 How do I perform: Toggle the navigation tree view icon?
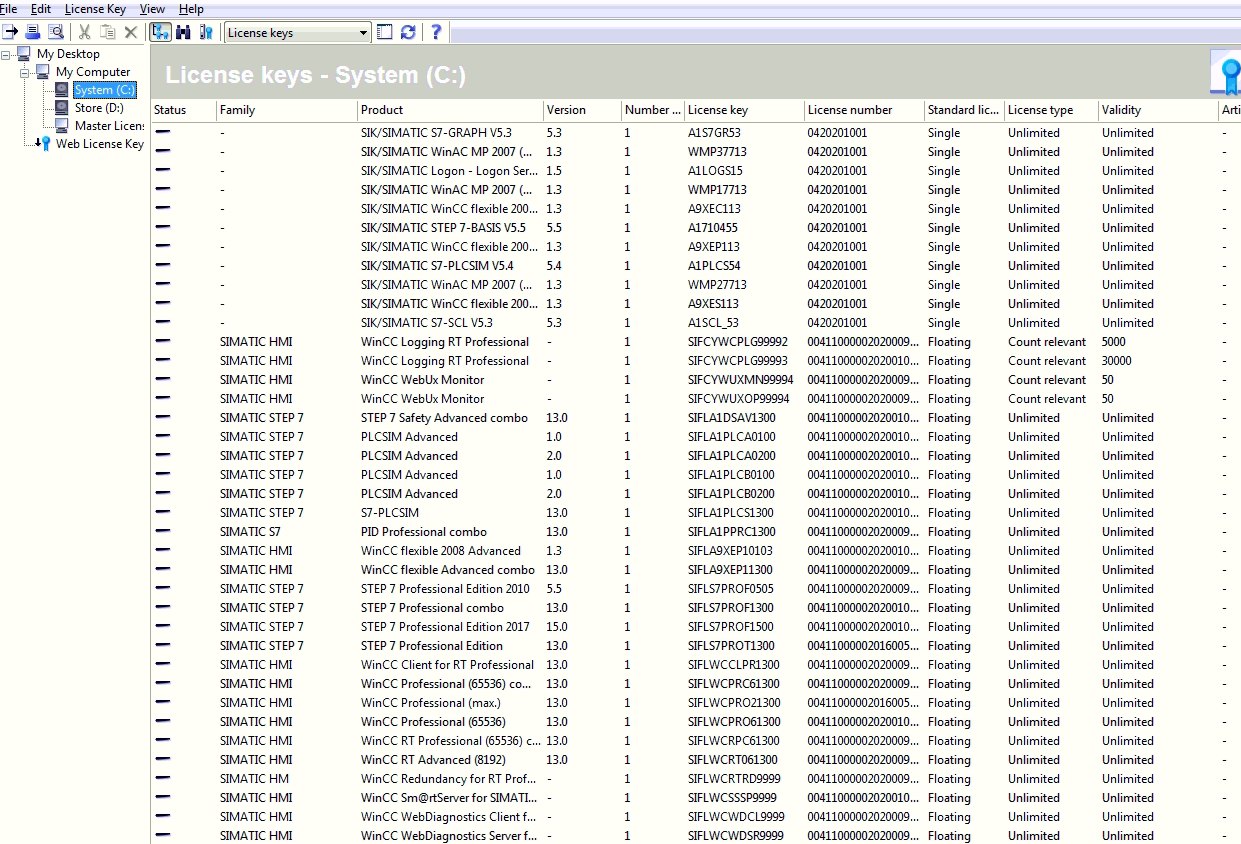(x=160, y=32)
